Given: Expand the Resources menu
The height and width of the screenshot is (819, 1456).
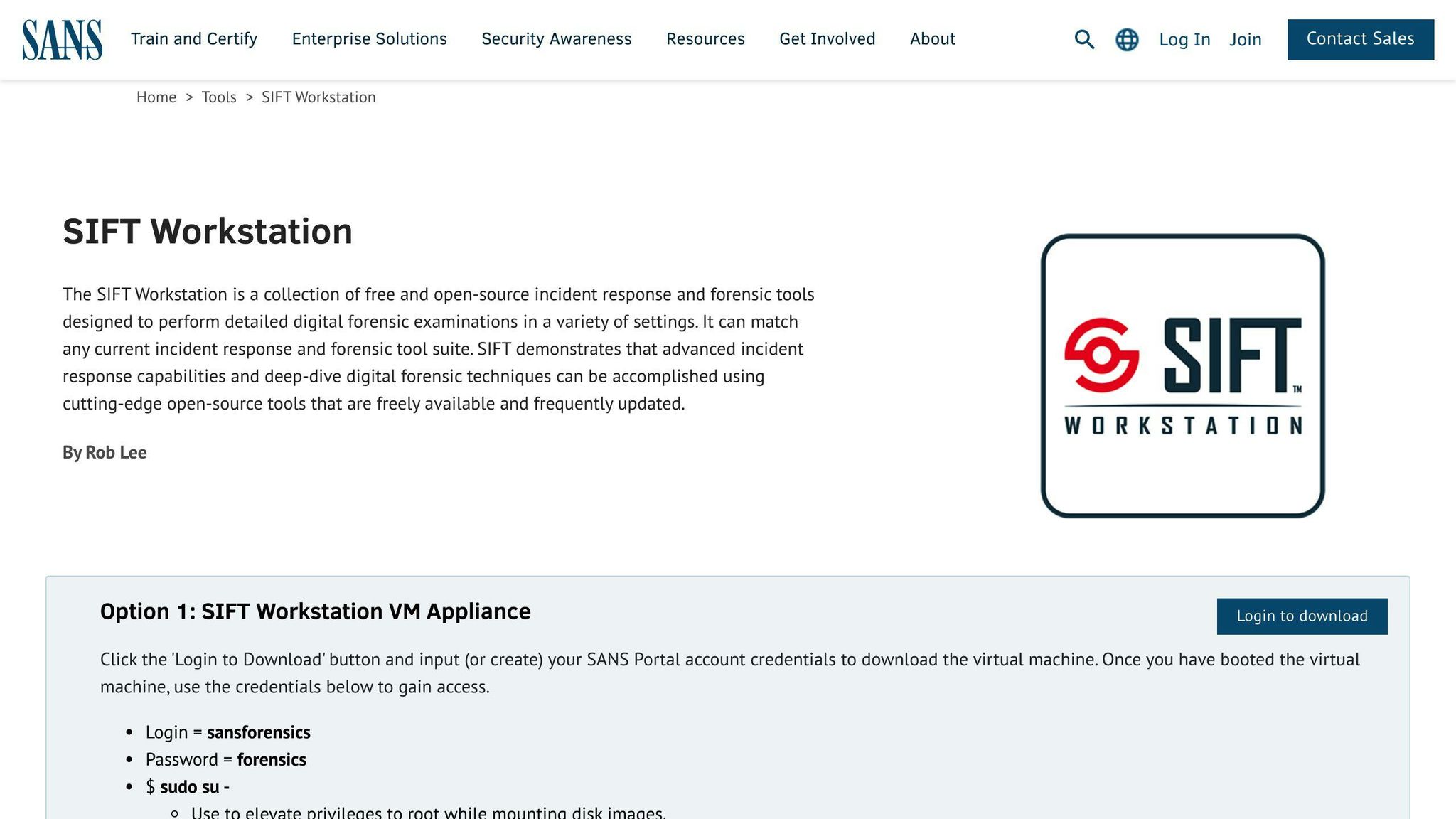Looking at the screenshot, I should coord(705,39).
